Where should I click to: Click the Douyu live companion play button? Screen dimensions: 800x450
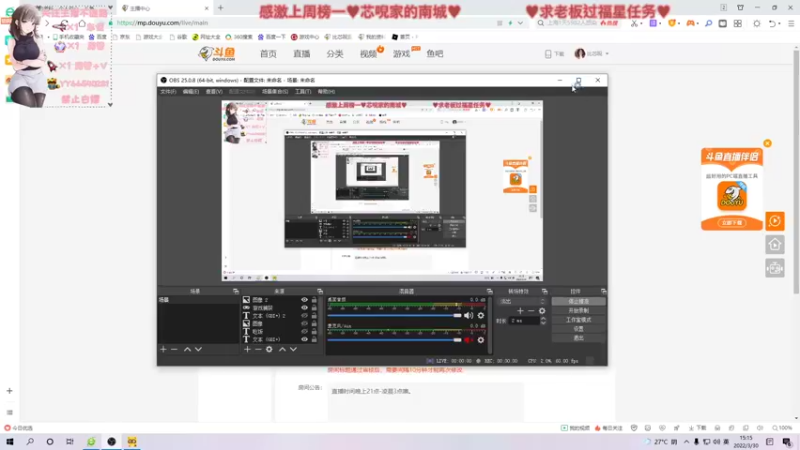(775, 221)
